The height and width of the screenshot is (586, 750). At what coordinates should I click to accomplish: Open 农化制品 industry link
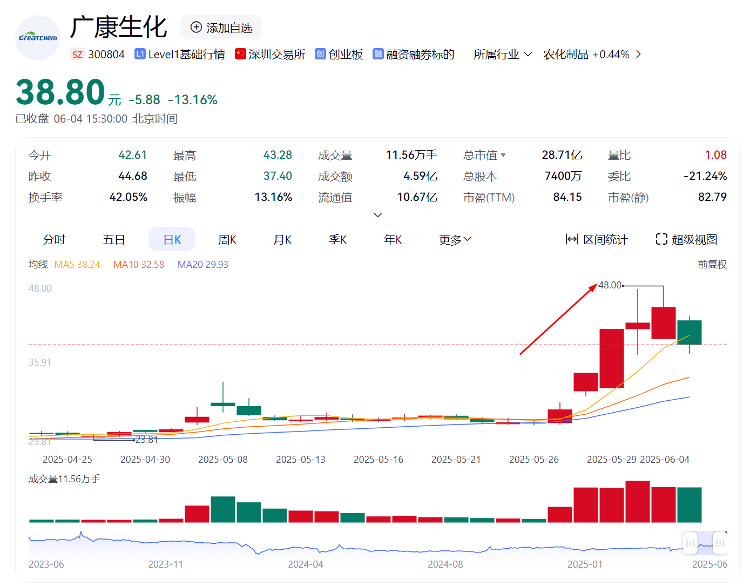(565, 55)
